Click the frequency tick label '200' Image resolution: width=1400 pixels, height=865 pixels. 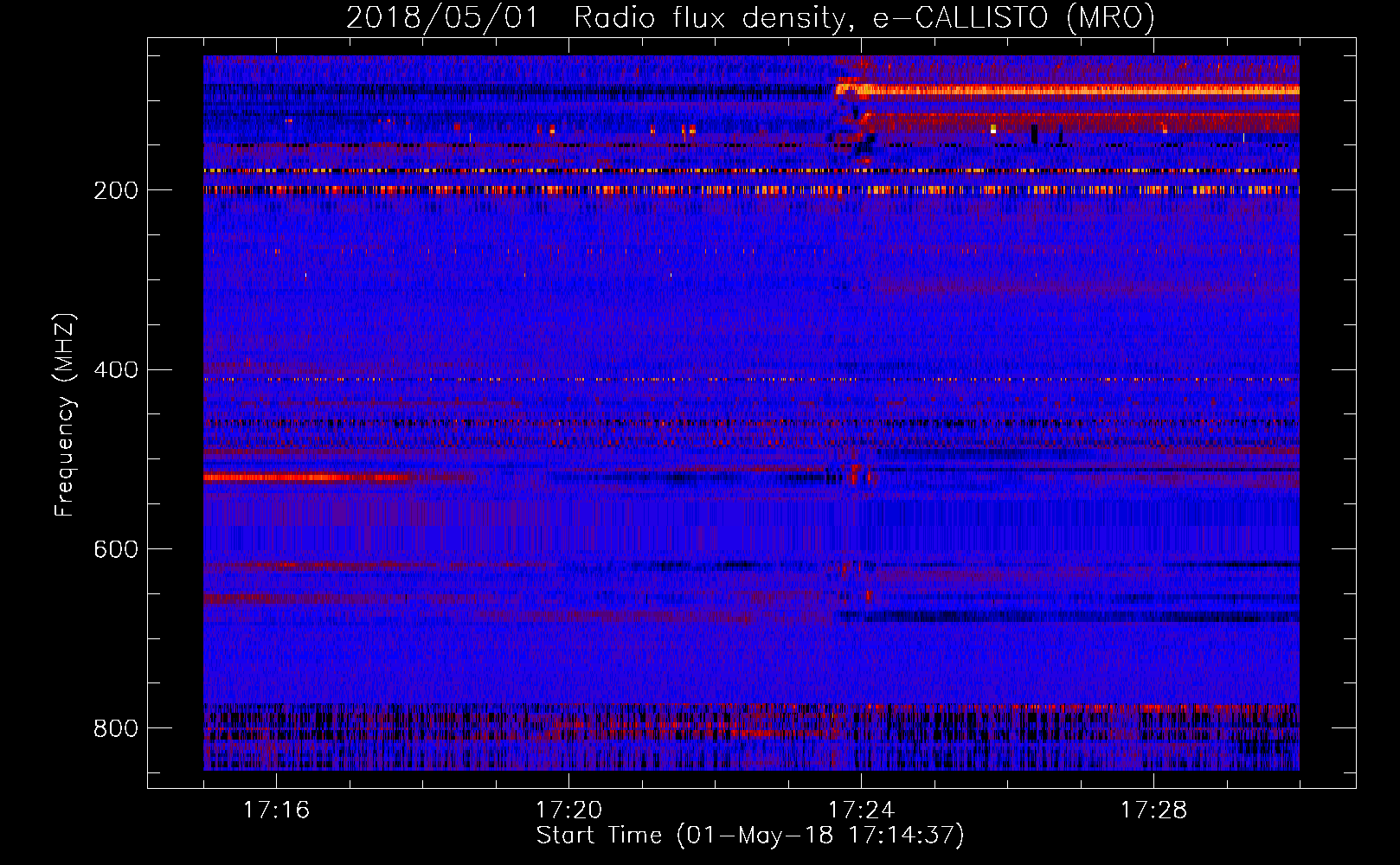coord(116,190)
